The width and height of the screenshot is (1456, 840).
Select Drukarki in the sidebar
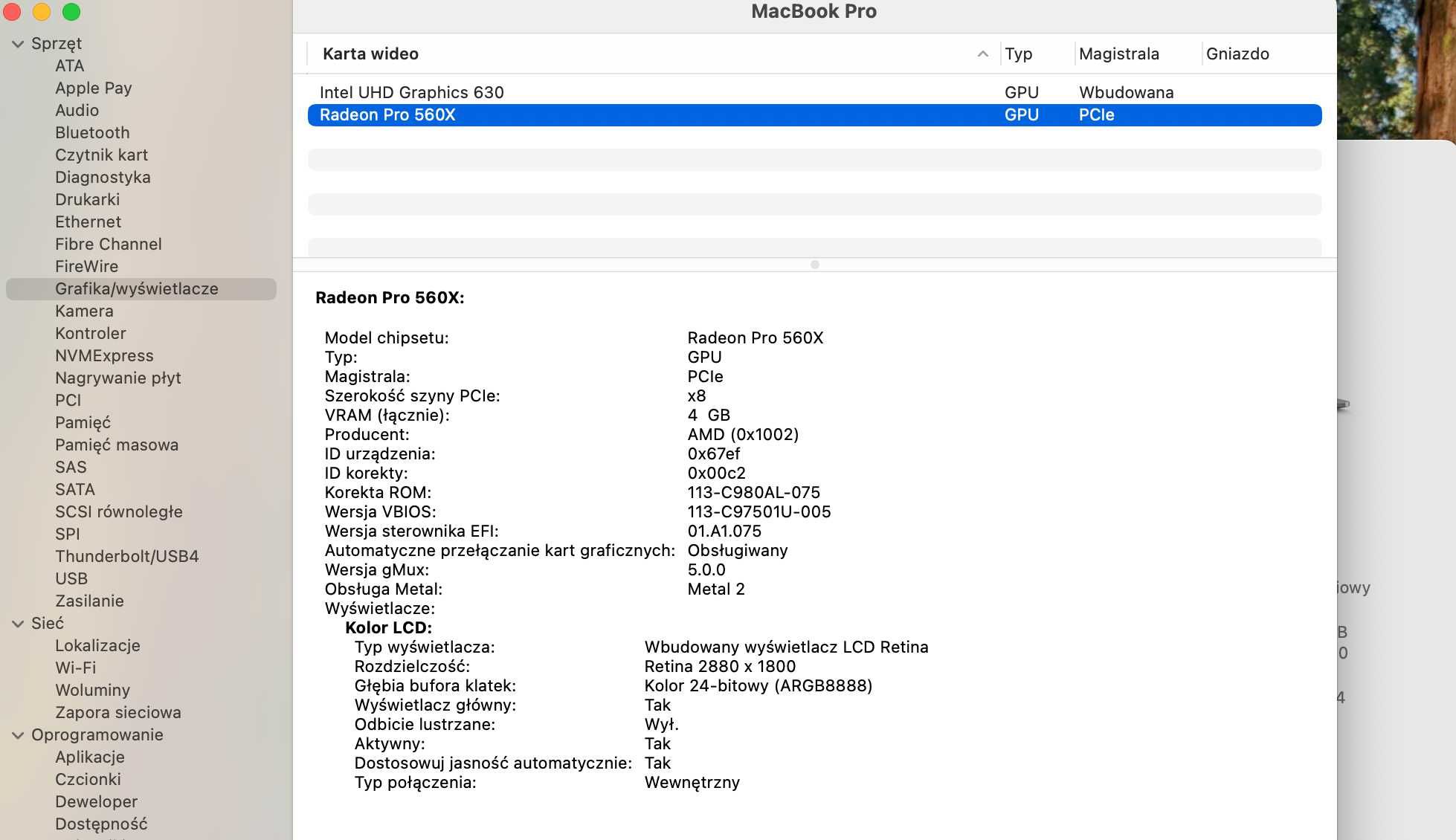point(87,199)
